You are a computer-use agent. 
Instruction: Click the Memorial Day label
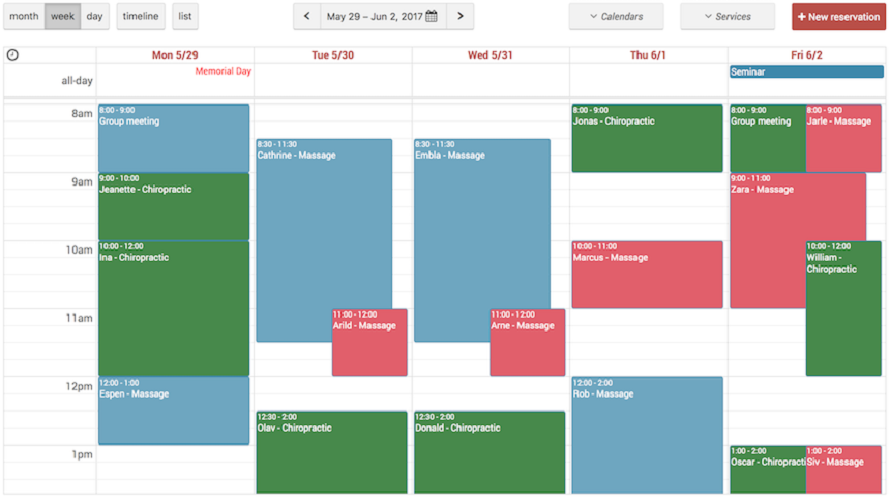(x=223, y=72)
